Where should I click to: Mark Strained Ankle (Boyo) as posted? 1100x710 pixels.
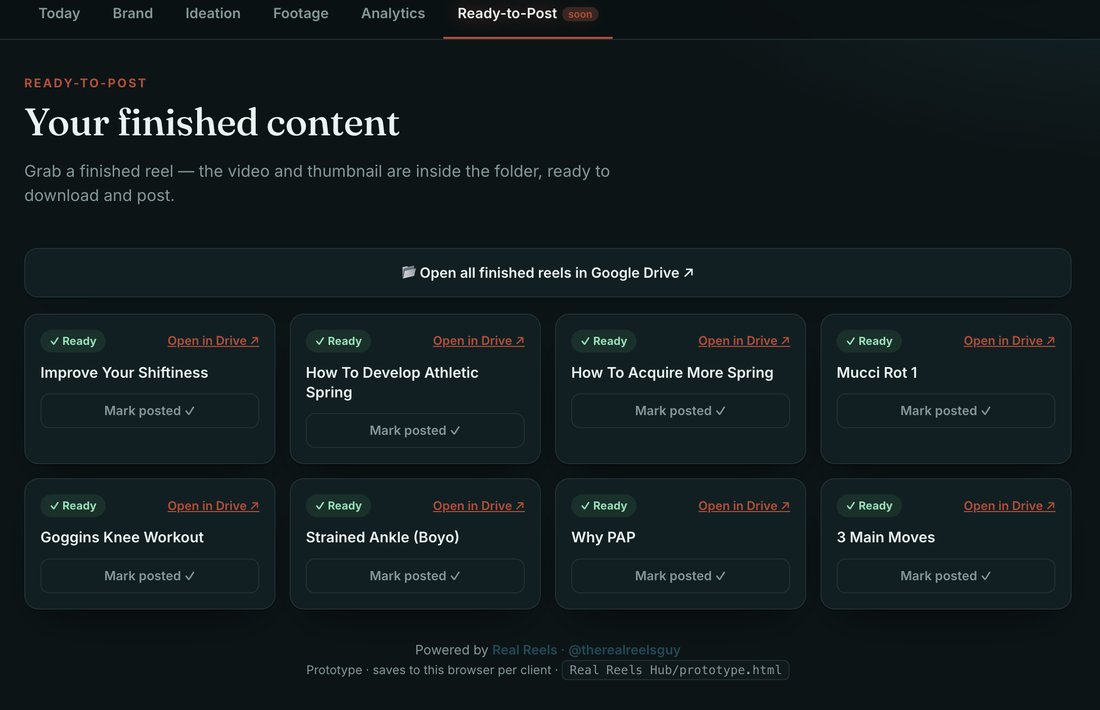(415, 576)
